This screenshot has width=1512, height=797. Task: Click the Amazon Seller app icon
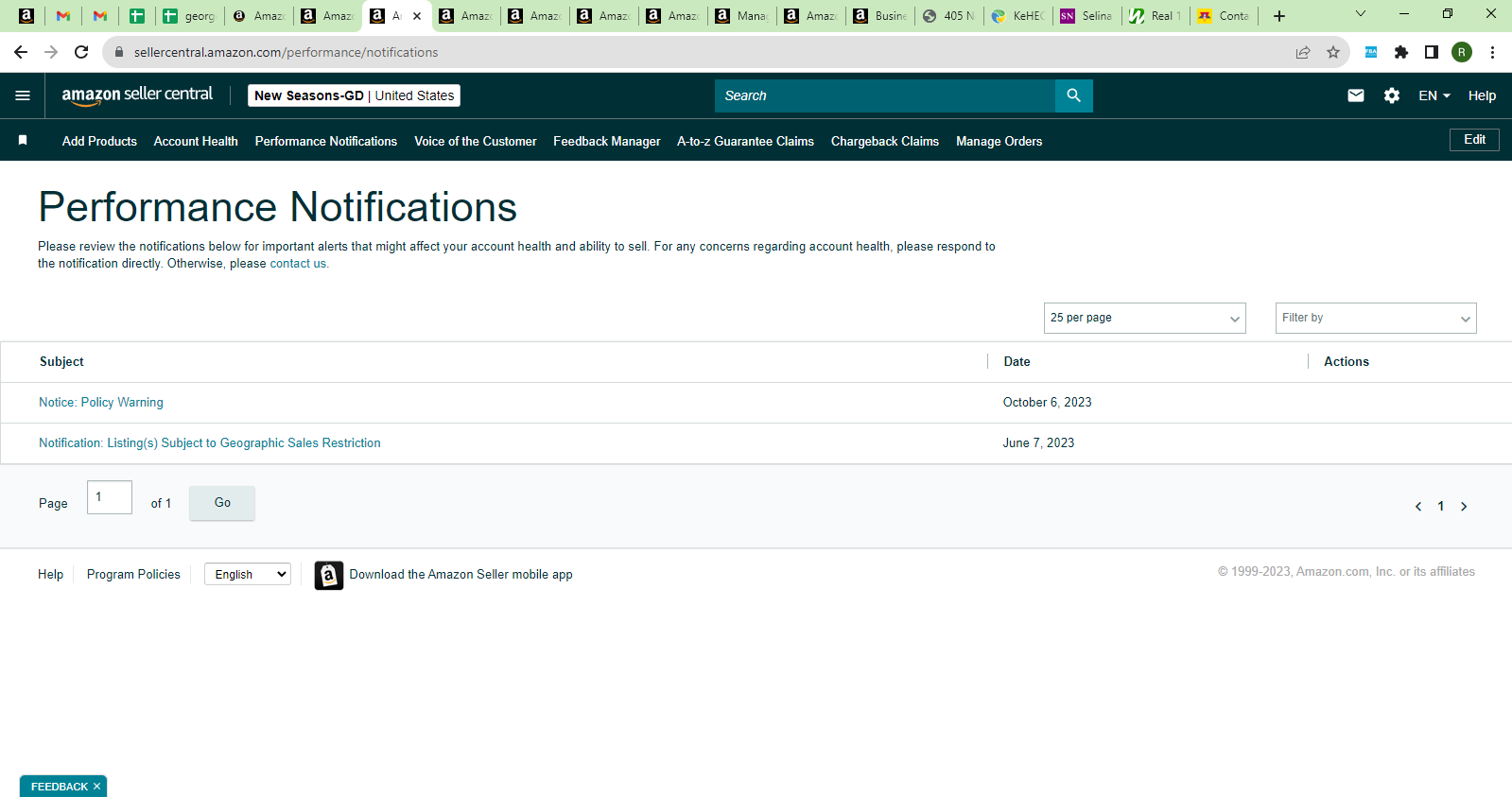(x=329, y=575)
